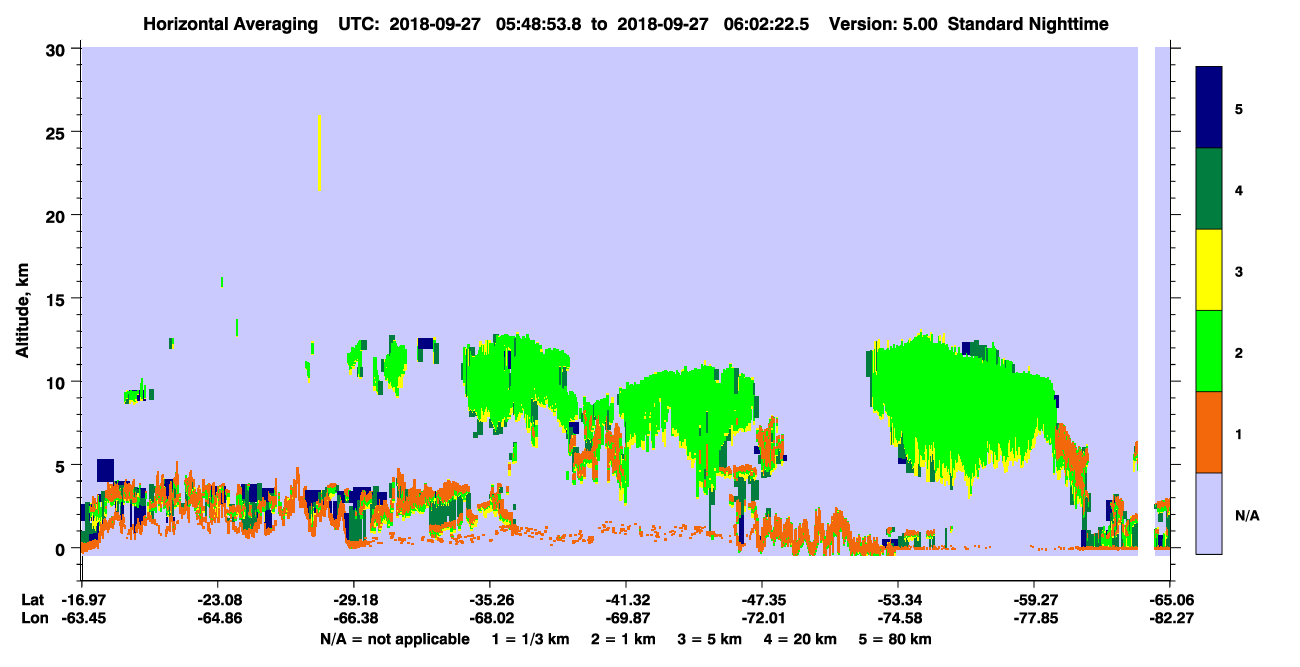Click longitude value -82.27

tap(1170, 618)
